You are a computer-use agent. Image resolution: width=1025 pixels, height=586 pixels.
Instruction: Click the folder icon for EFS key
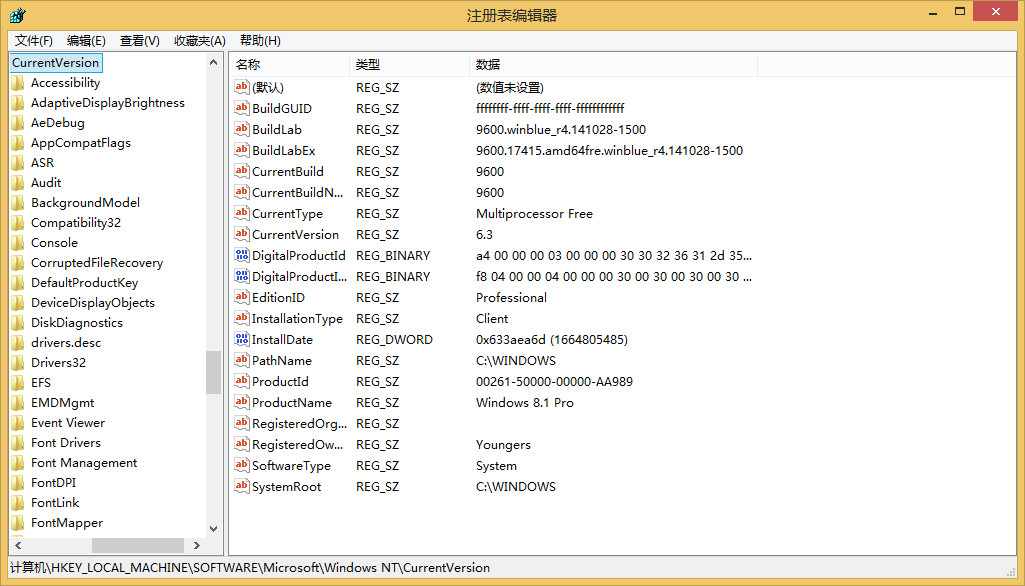[x=18, y=383]
